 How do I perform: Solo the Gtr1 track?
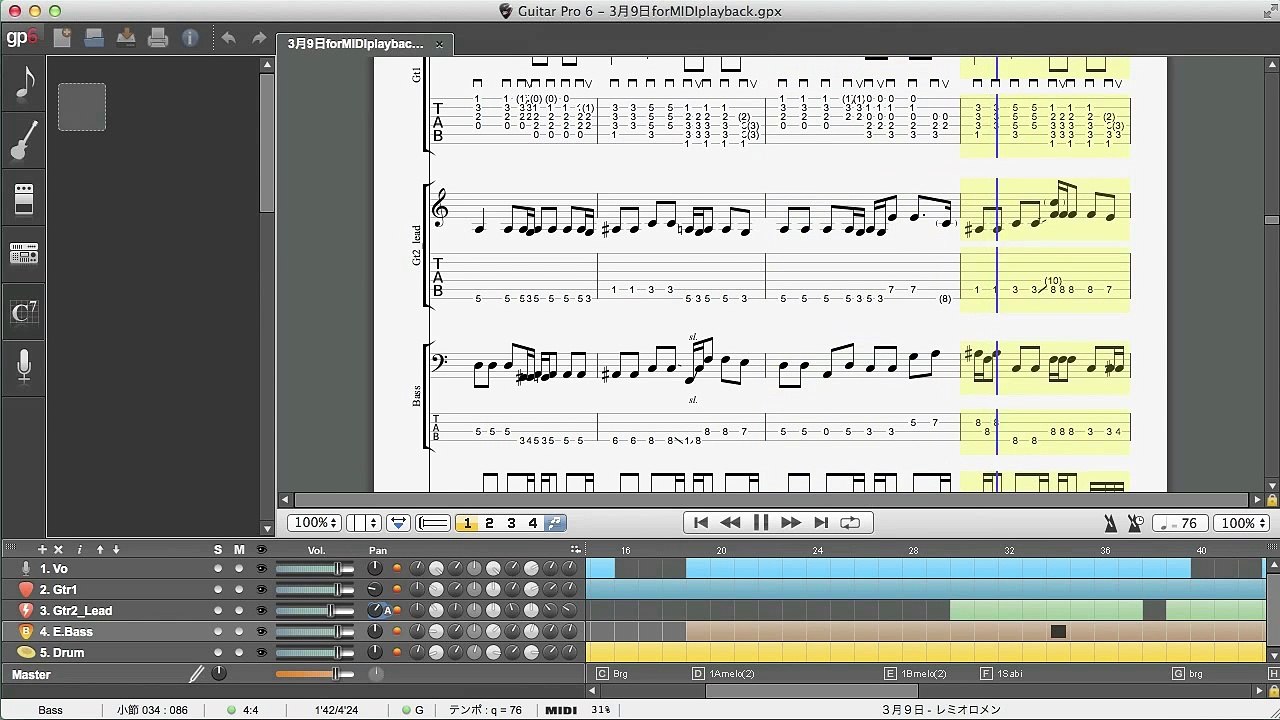point(218,590)
